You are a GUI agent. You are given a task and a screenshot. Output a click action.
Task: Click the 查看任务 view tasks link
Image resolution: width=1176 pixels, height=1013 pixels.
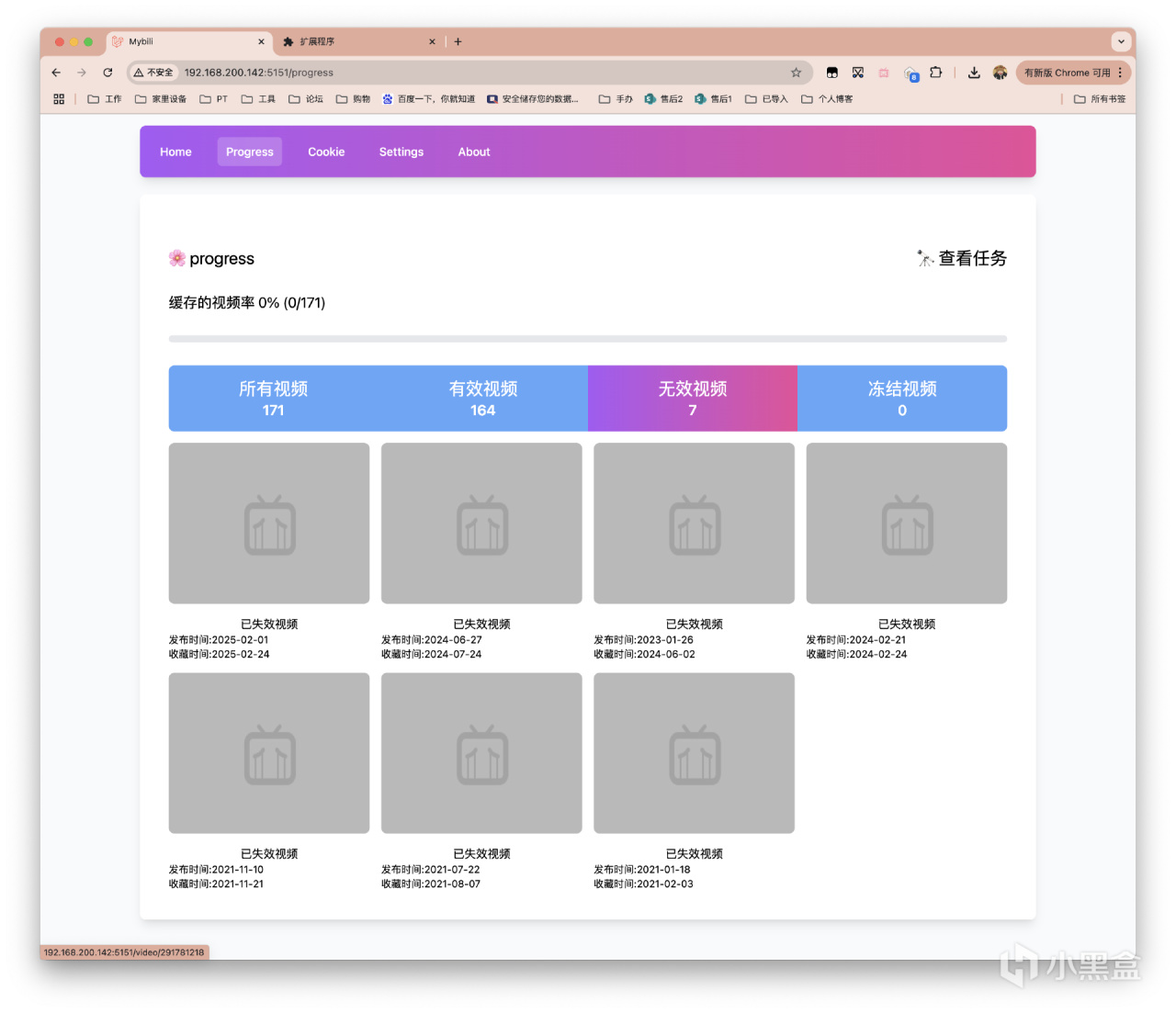[962, 259]
